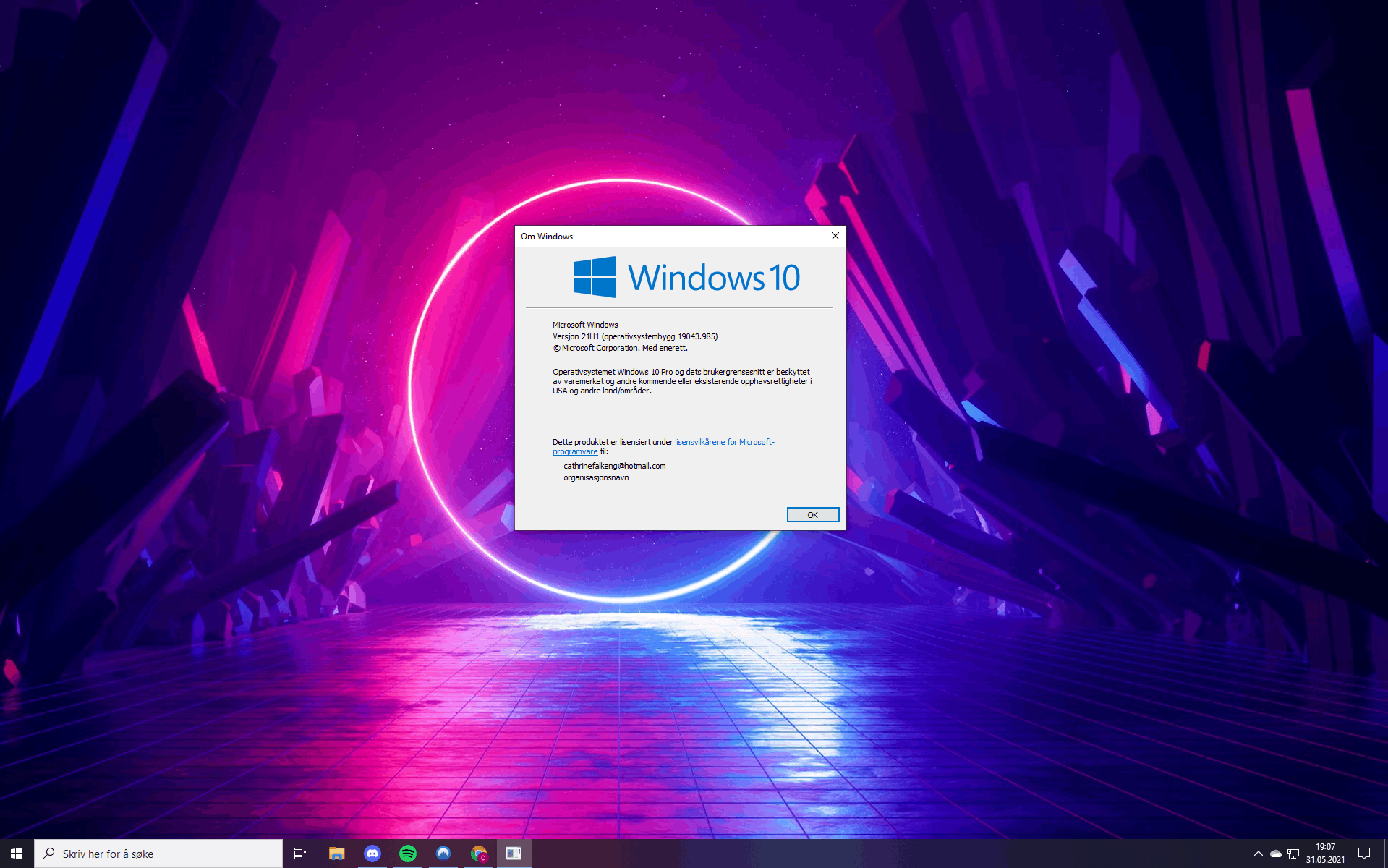Click the Windows 10 Pro trademark paragraph

click(682, 381)
